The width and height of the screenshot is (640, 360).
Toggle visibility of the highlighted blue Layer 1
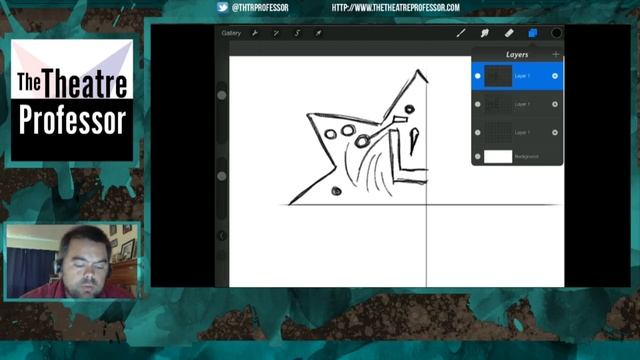pyautogui.click(x=478, y=76)
